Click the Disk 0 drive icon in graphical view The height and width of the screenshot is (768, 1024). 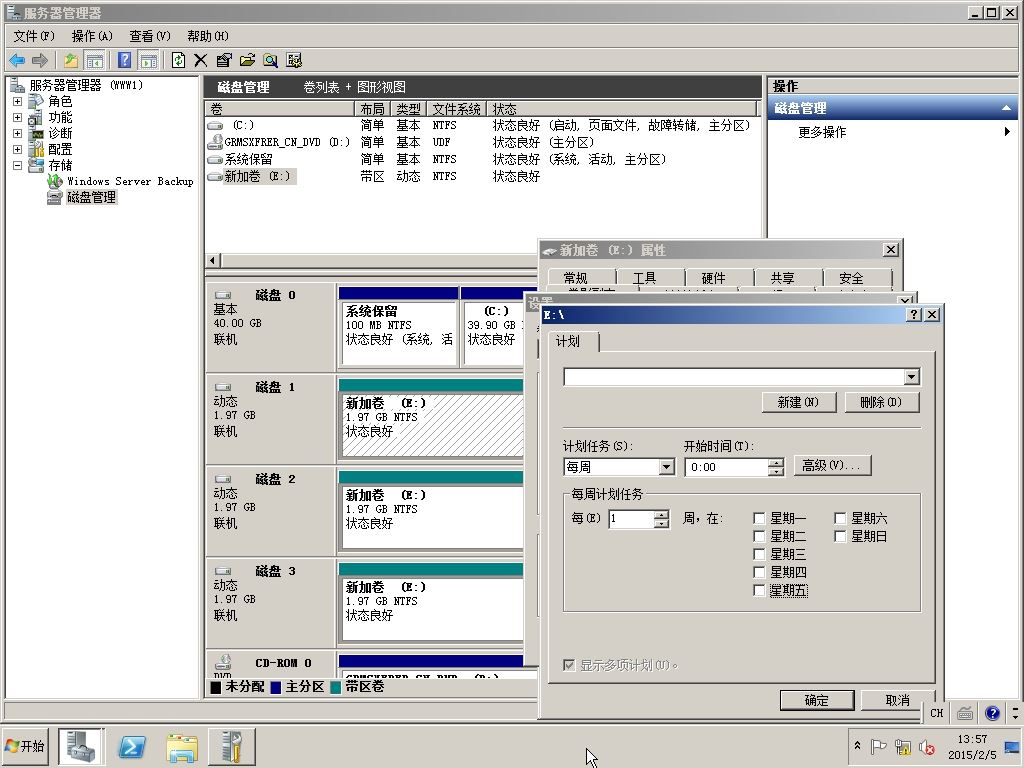click(x=223, y=295)
